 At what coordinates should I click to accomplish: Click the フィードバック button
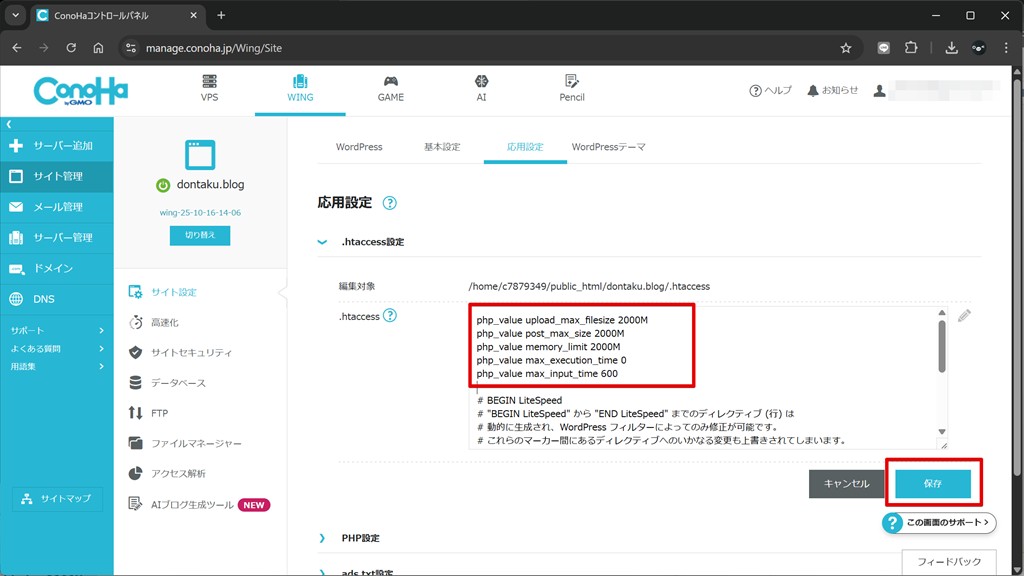(x=949, y=562)
